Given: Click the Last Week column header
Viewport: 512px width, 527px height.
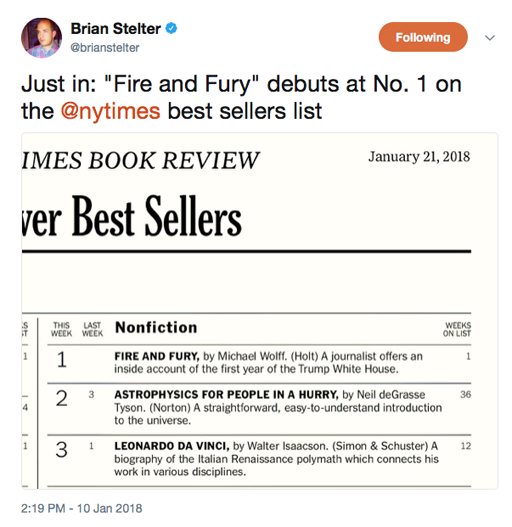Looking at the screenshot, I should (92, 329).
